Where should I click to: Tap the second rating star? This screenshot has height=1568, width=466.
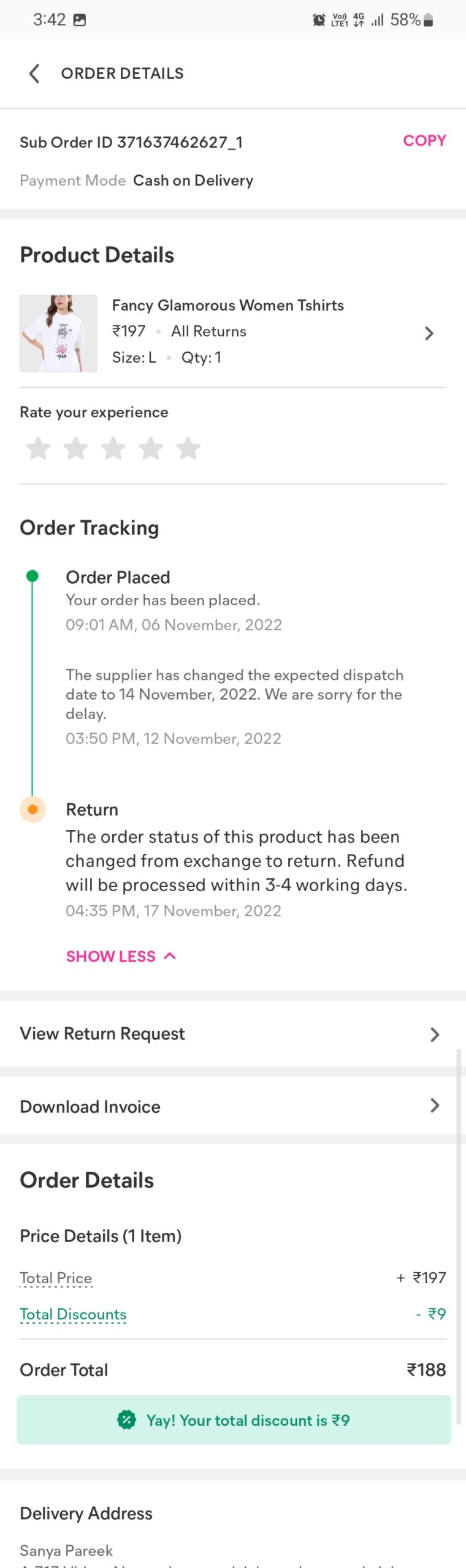point(76,448)
